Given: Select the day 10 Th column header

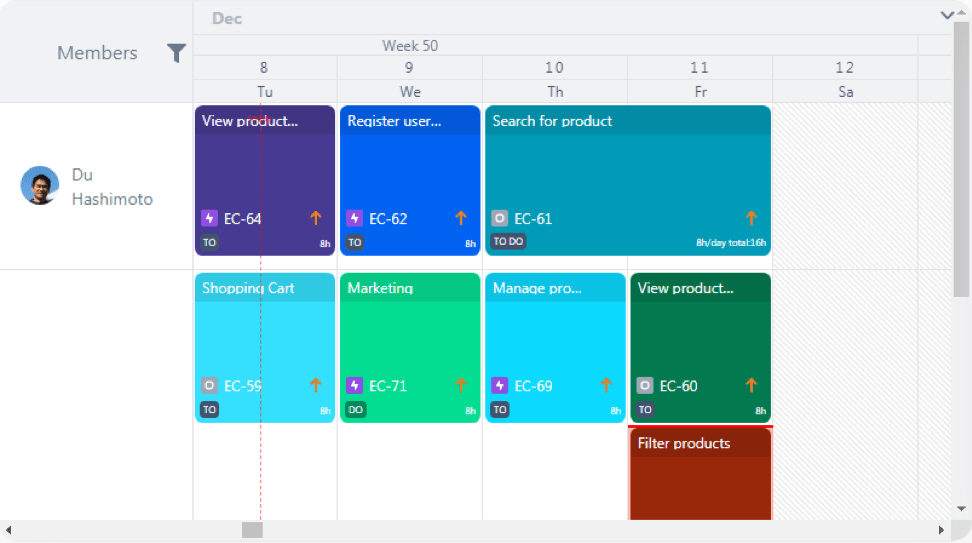Looking at the screenshot, I should [555, 79].
